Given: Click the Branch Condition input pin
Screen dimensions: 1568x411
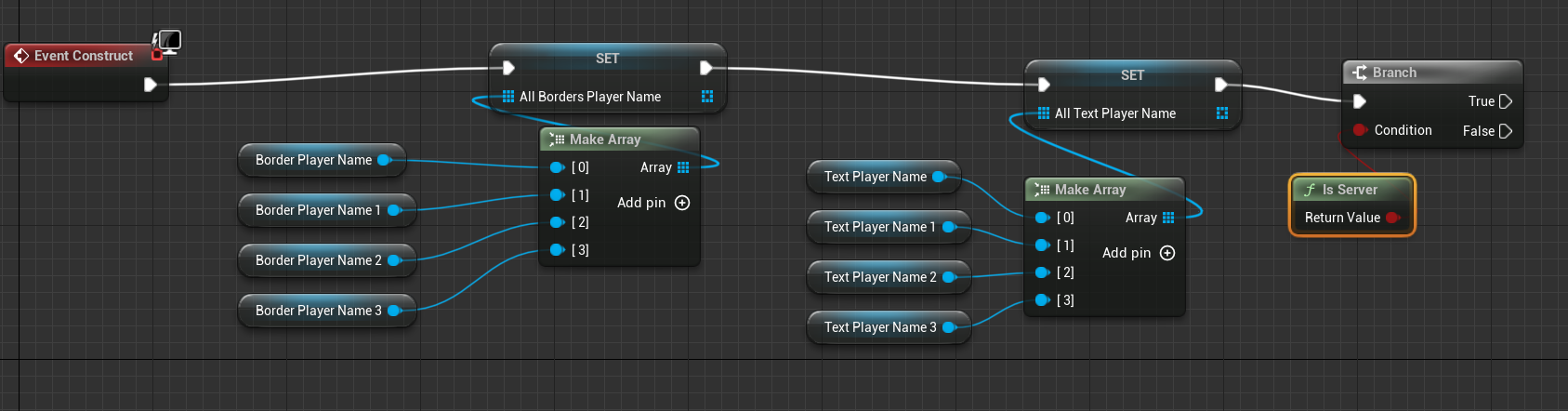Looking at the screenshot, I should tap(1360, 130).
